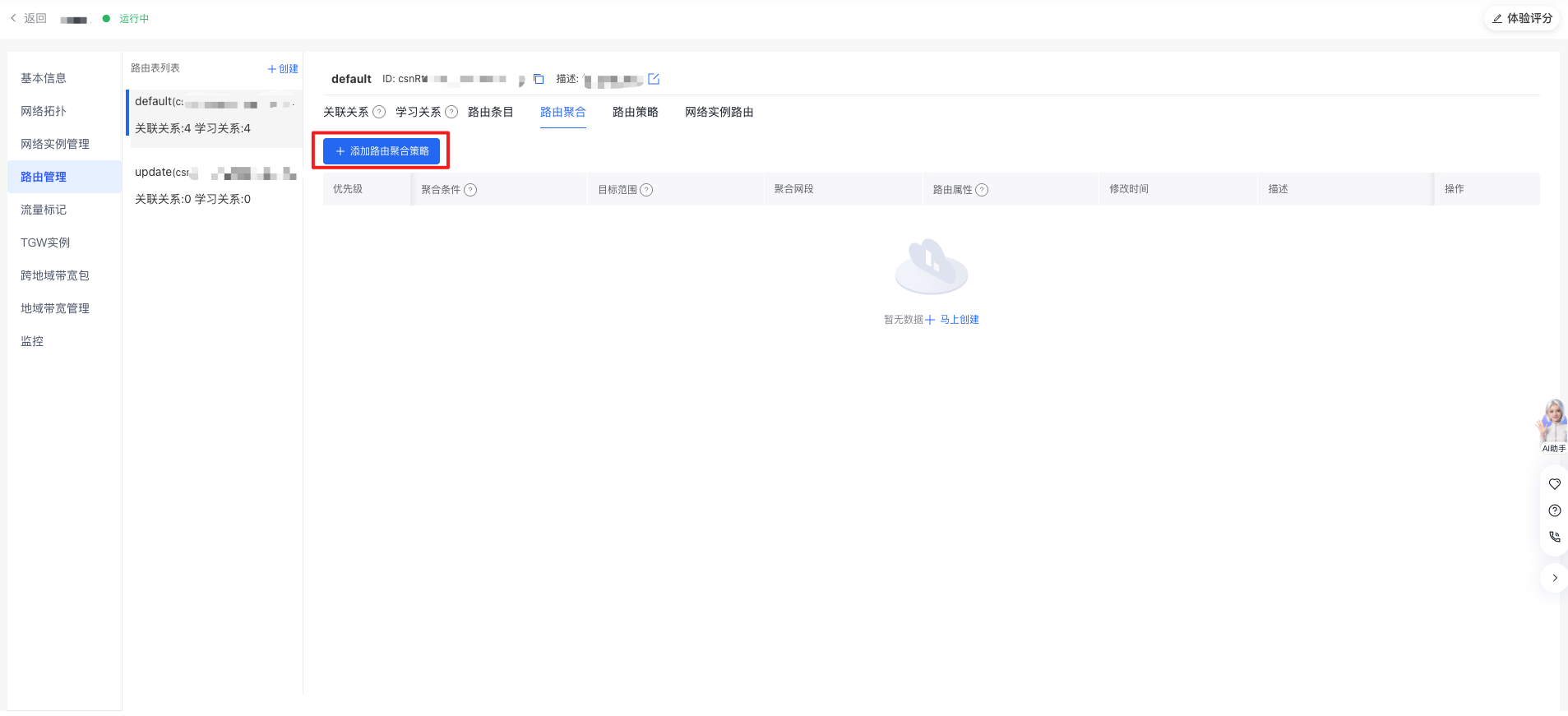Click the 运行中 status label
Image resolution: width=1568 pixels, height=716 pixels.
tap(134, 18)
